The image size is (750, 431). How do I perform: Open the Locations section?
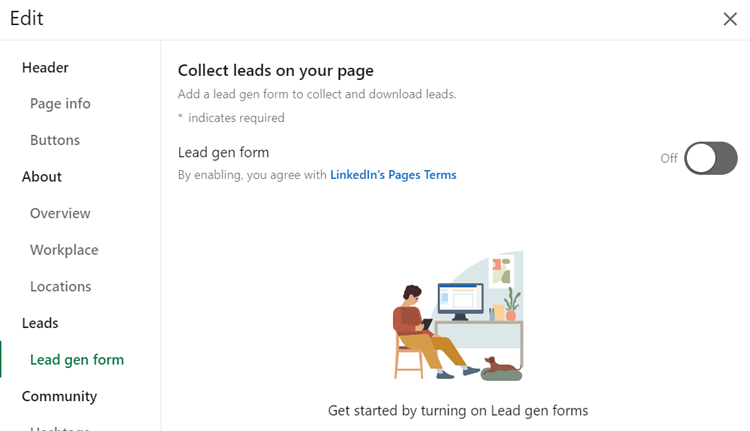click(61, 286)
